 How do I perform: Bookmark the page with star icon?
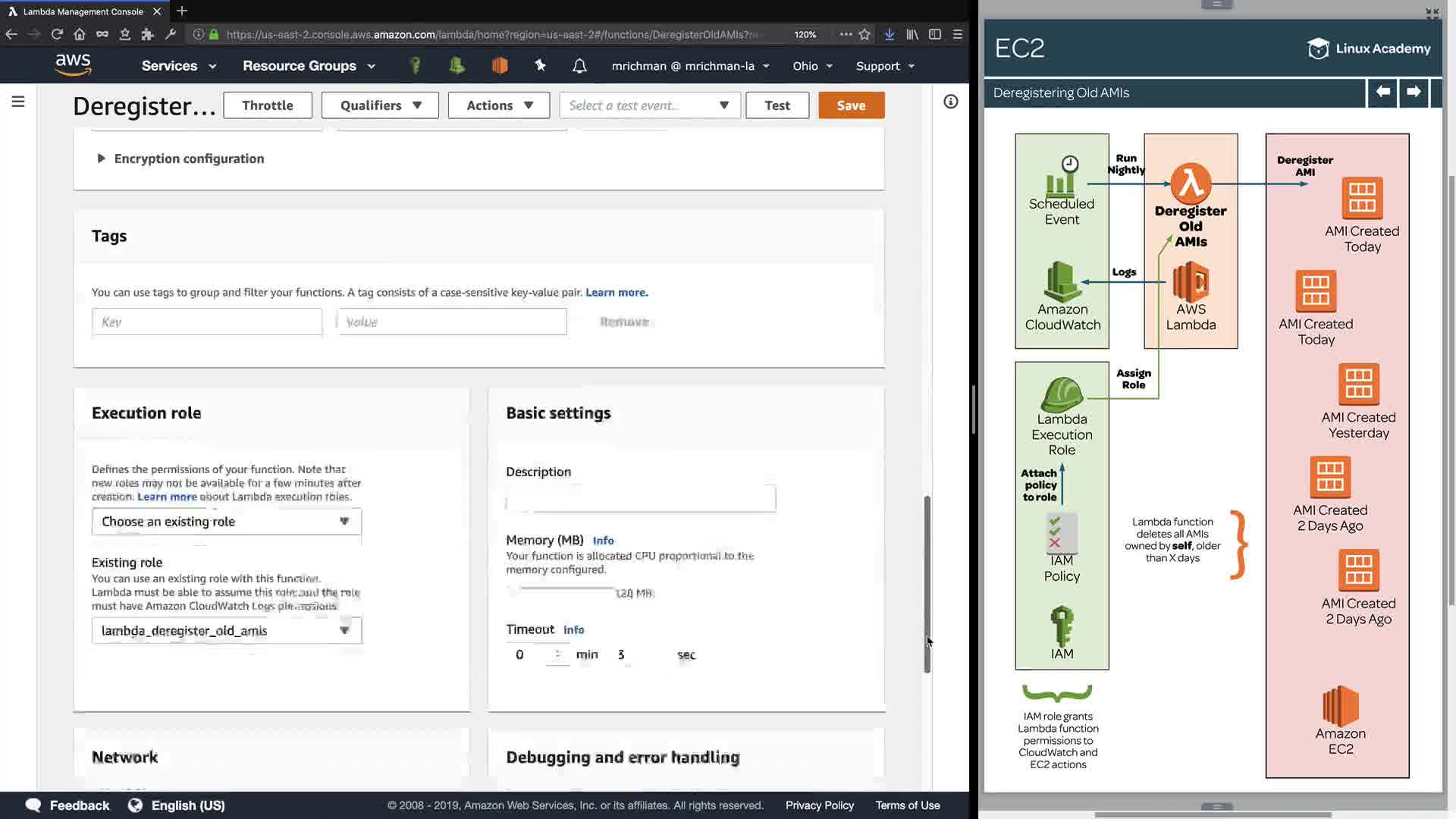tap(864, 34)
